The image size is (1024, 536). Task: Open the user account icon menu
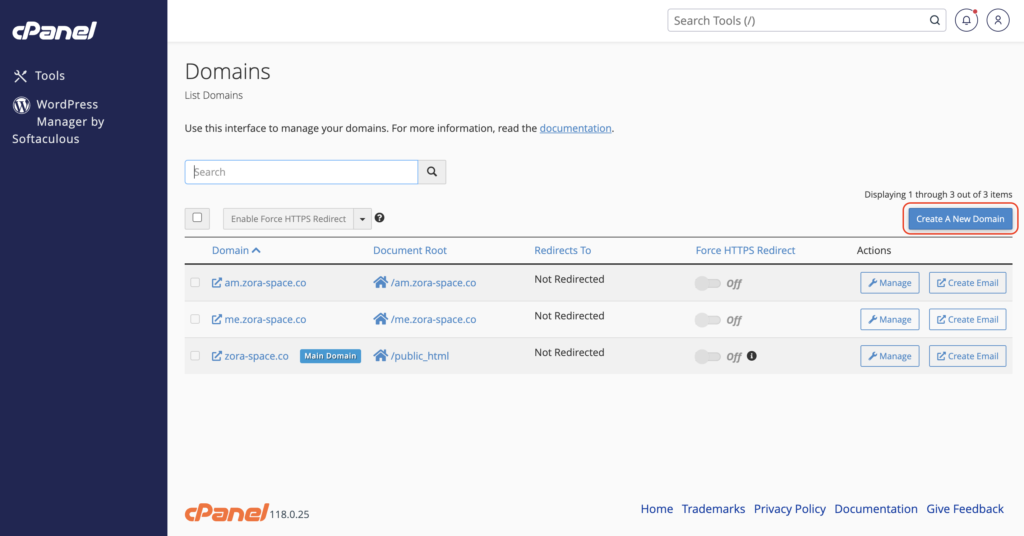(998, 20)
